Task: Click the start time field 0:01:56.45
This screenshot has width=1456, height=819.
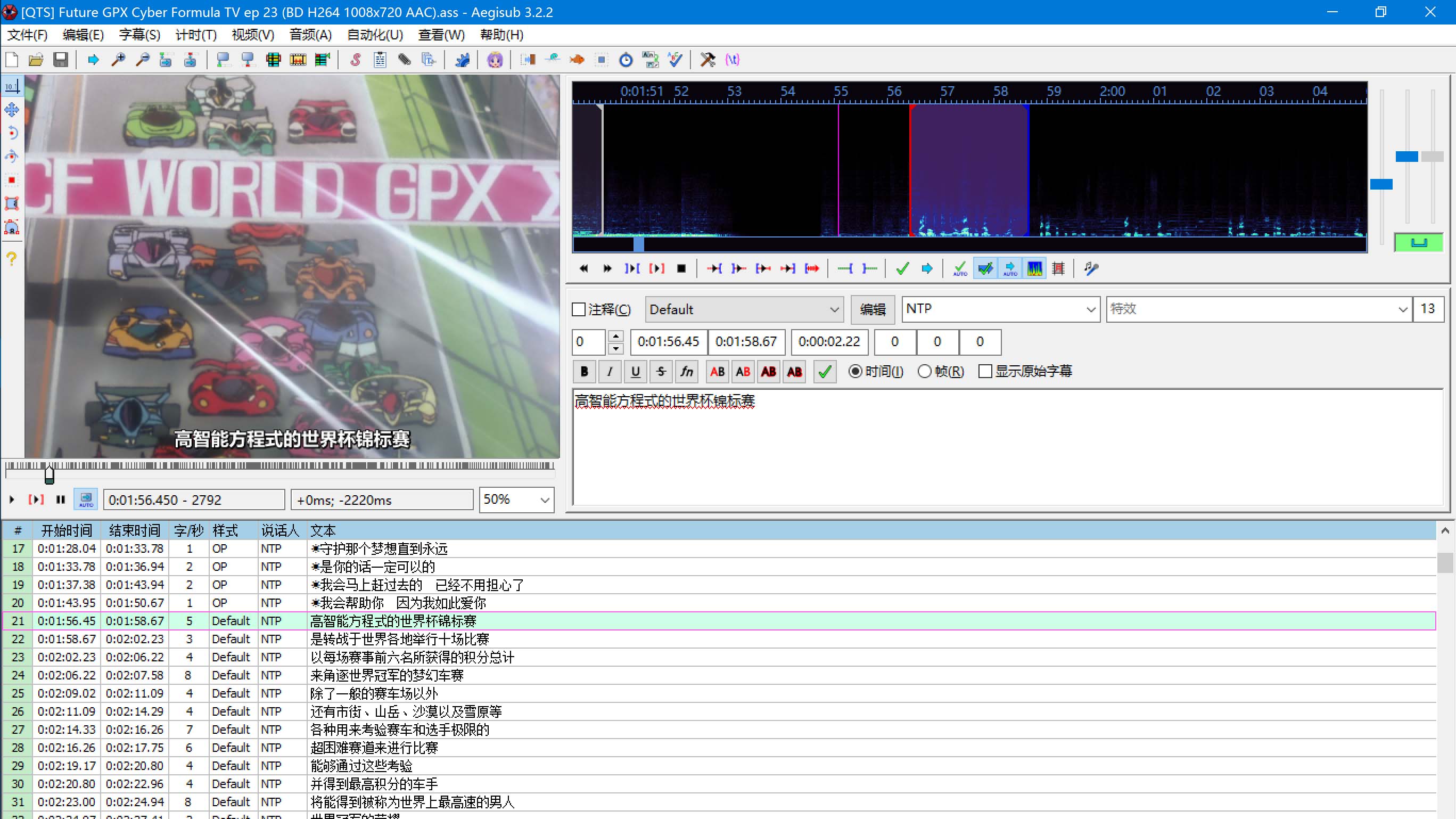Action: tap(669, 341)
